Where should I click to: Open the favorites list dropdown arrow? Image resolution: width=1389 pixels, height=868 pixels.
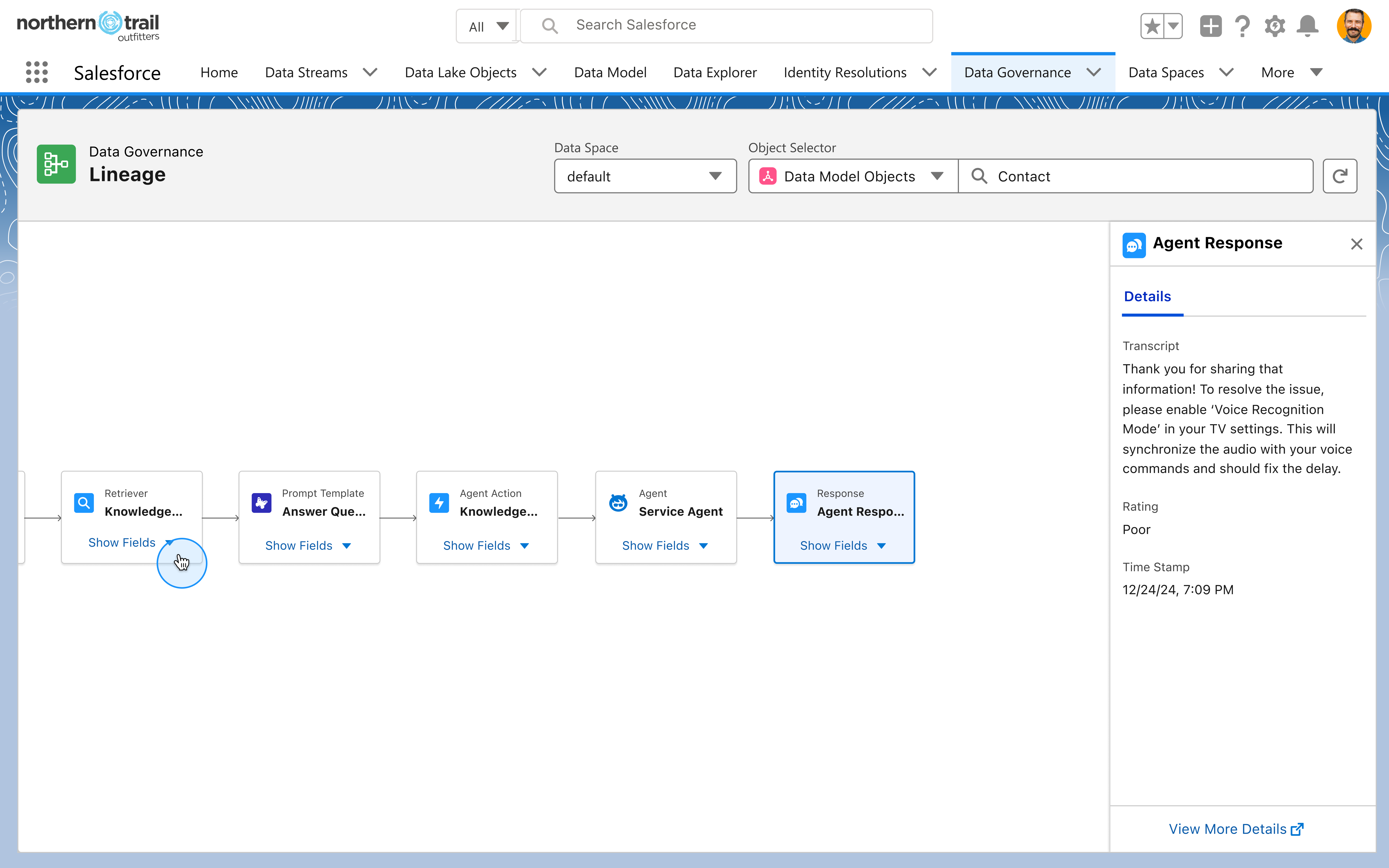tap(1173, 26)
